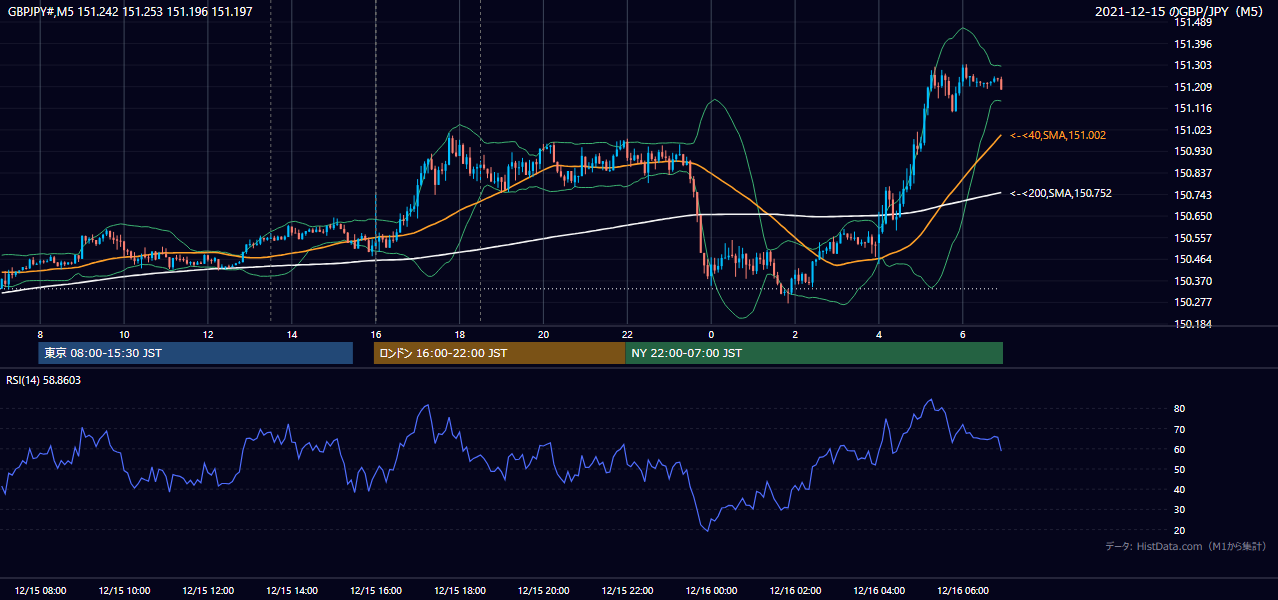Viewport: 1278px width, 600px height.
Task: Click RSI scale value 70
Action: point(1180,429)
